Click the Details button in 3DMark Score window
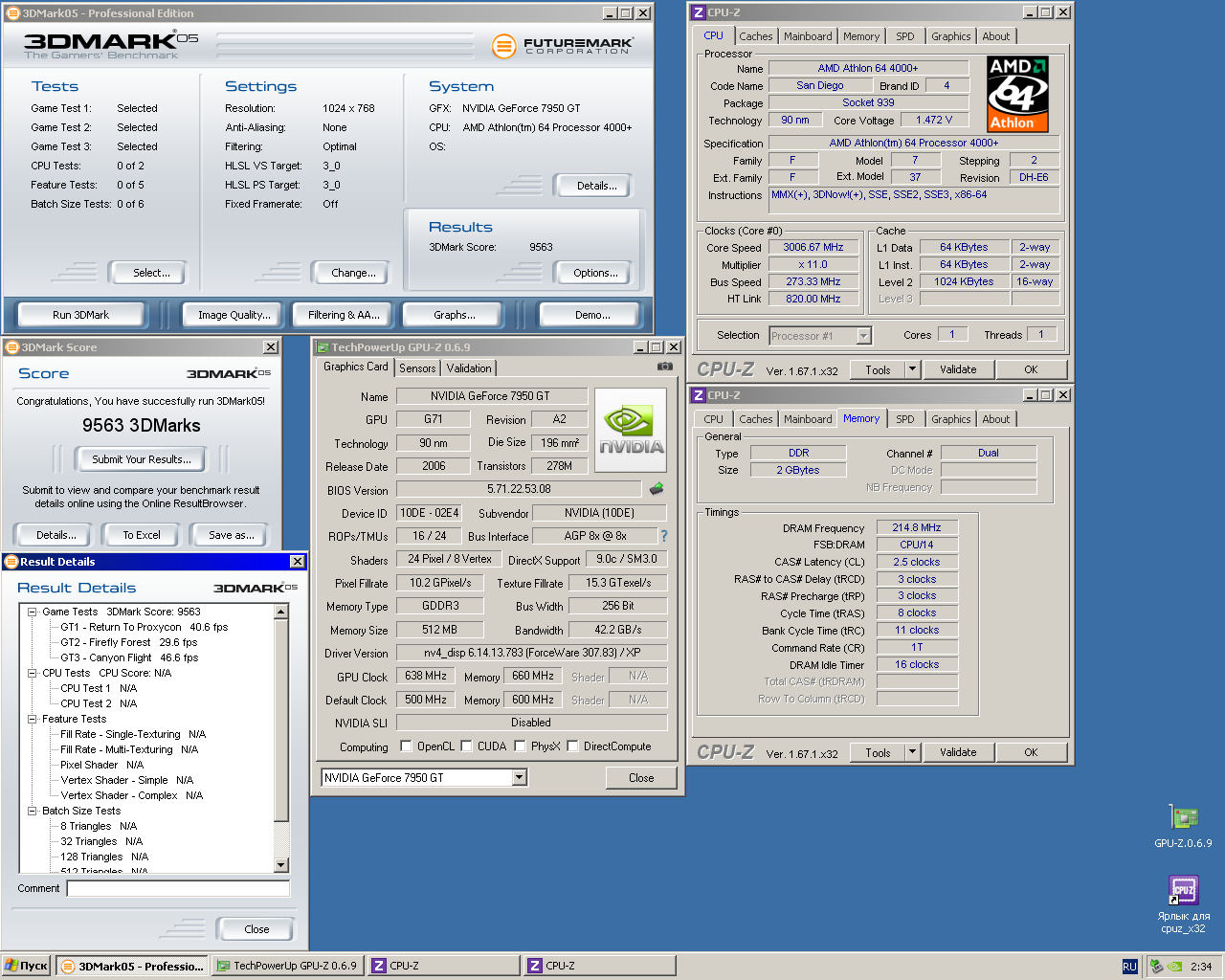Screen dimensions: 1225x980 point(56,535)
